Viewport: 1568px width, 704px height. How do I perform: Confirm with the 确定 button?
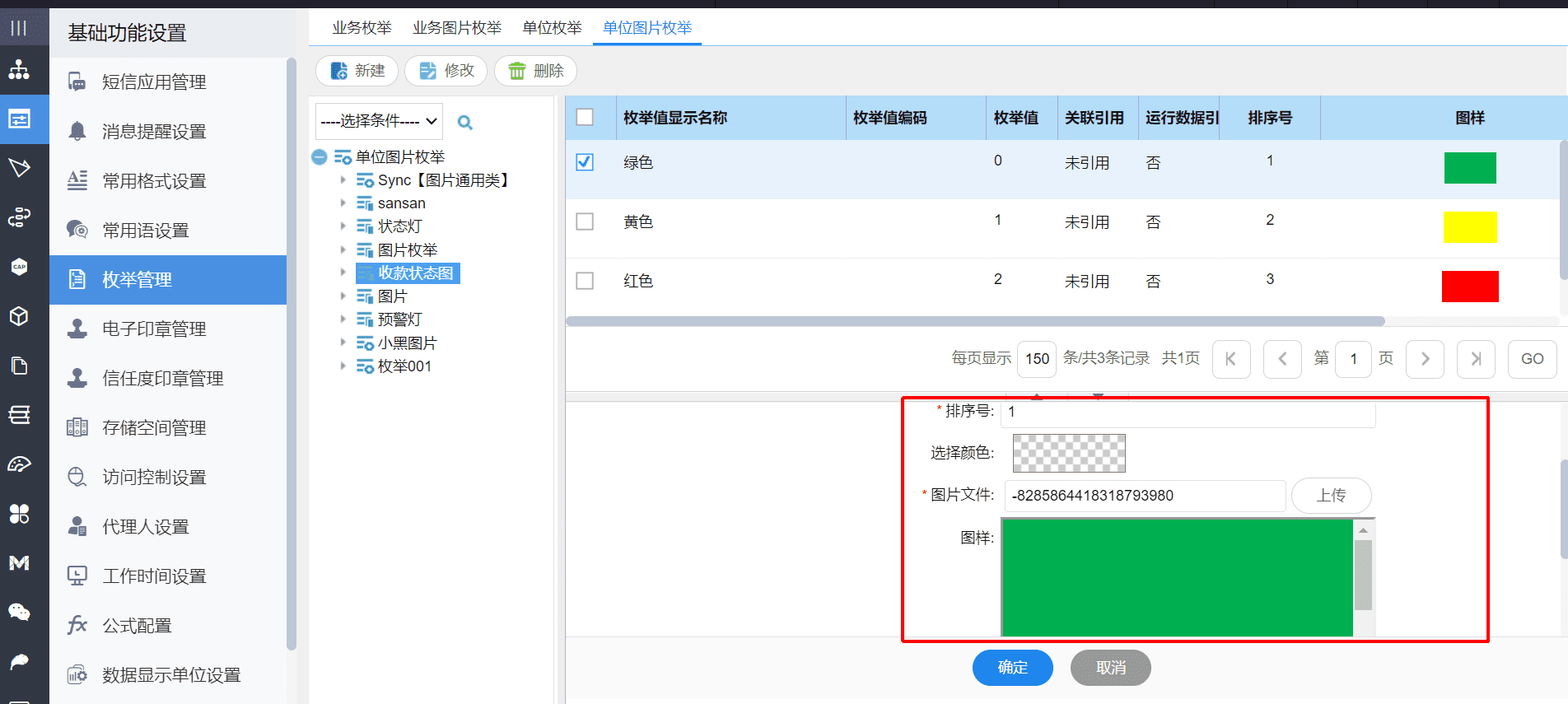(1013, 668)
